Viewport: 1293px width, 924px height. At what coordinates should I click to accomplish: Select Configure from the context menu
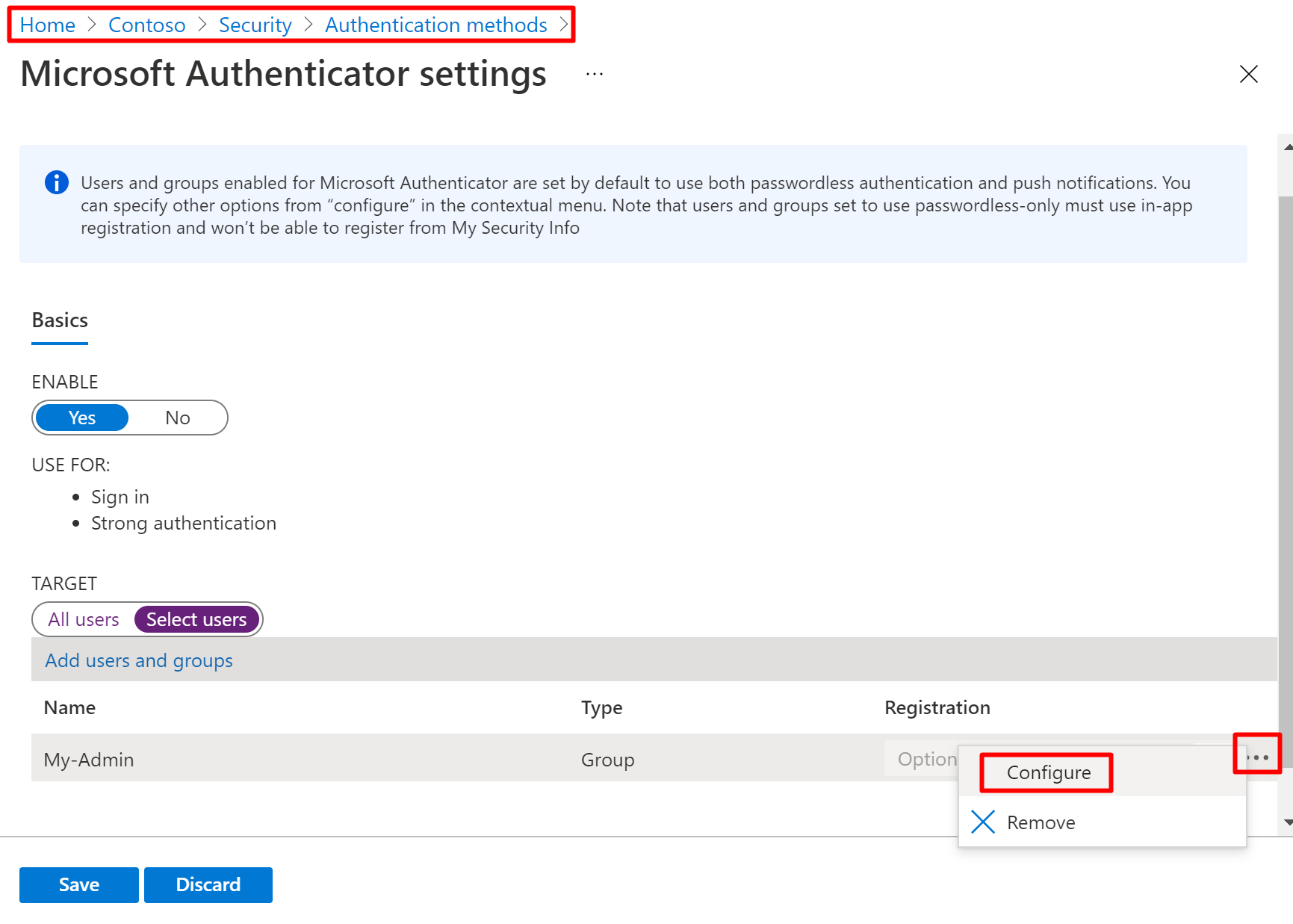pos(1048,772)
